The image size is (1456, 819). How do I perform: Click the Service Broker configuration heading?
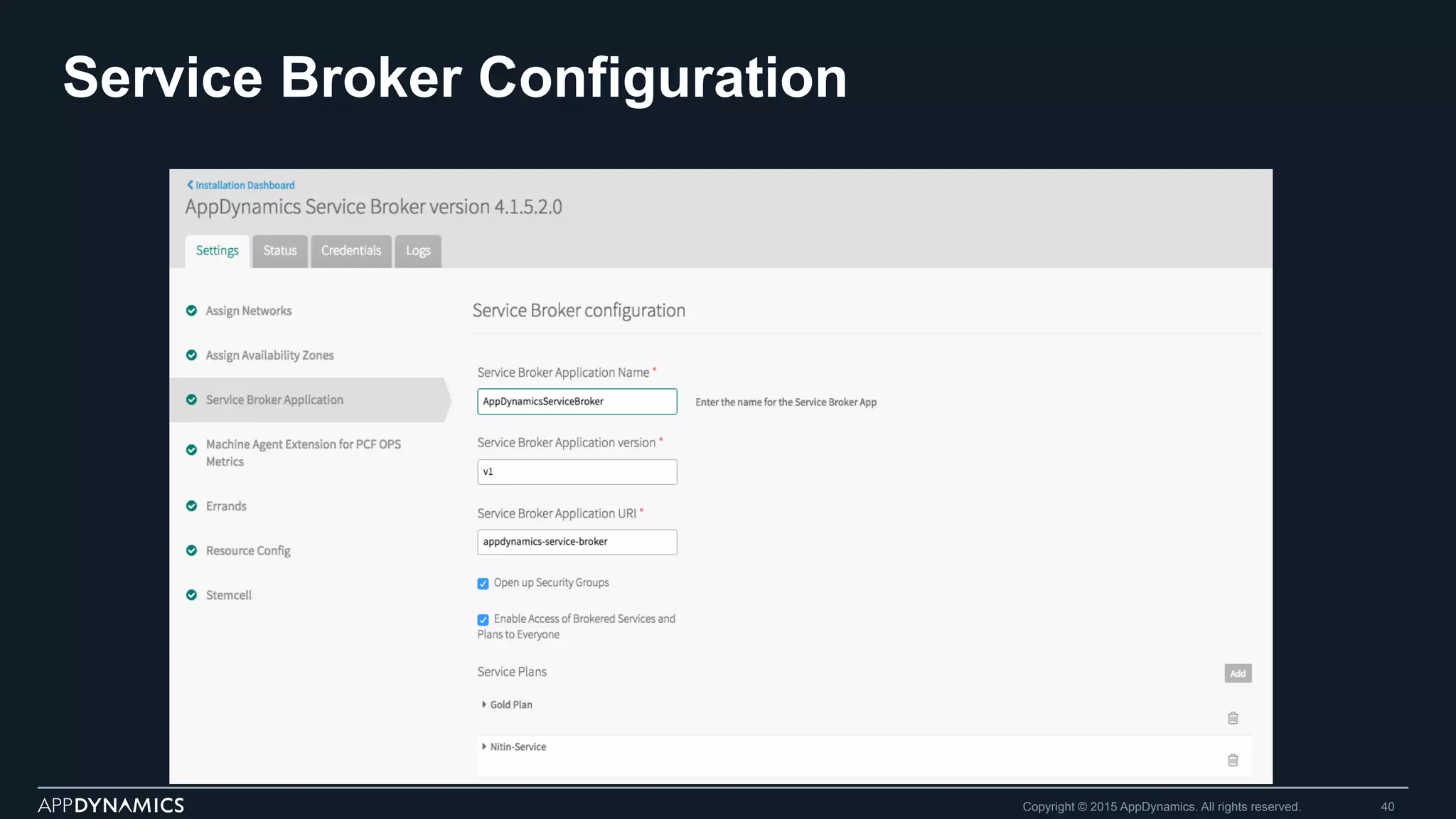click(579, 311)
